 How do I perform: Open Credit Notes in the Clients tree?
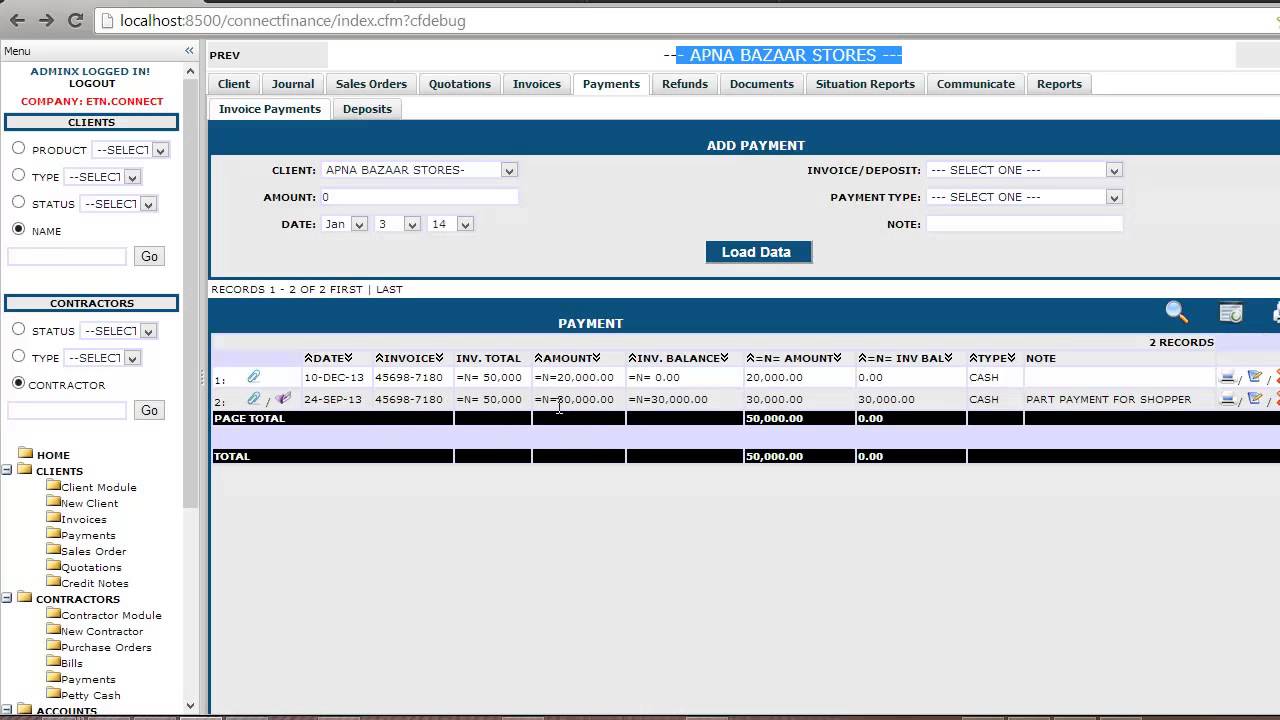pos(95,583)
